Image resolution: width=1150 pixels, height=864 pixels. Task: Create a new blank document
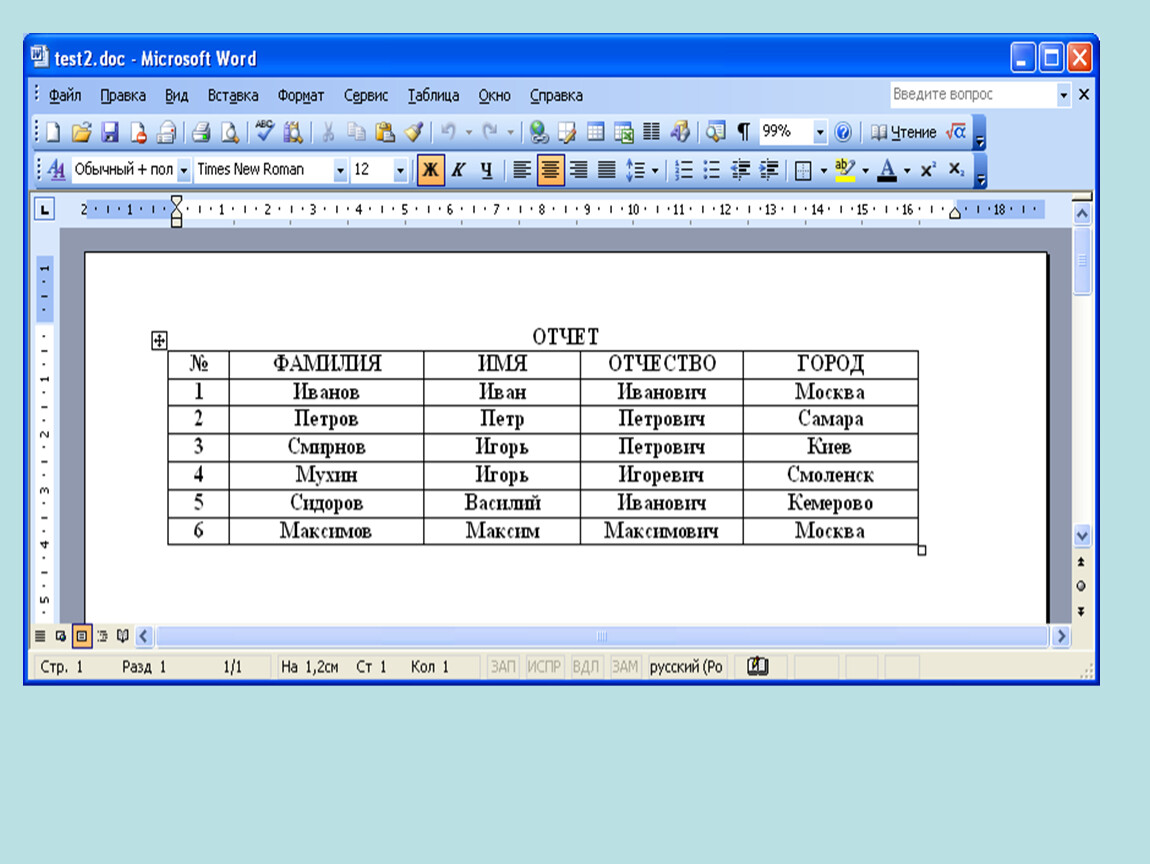click(53, 132)
